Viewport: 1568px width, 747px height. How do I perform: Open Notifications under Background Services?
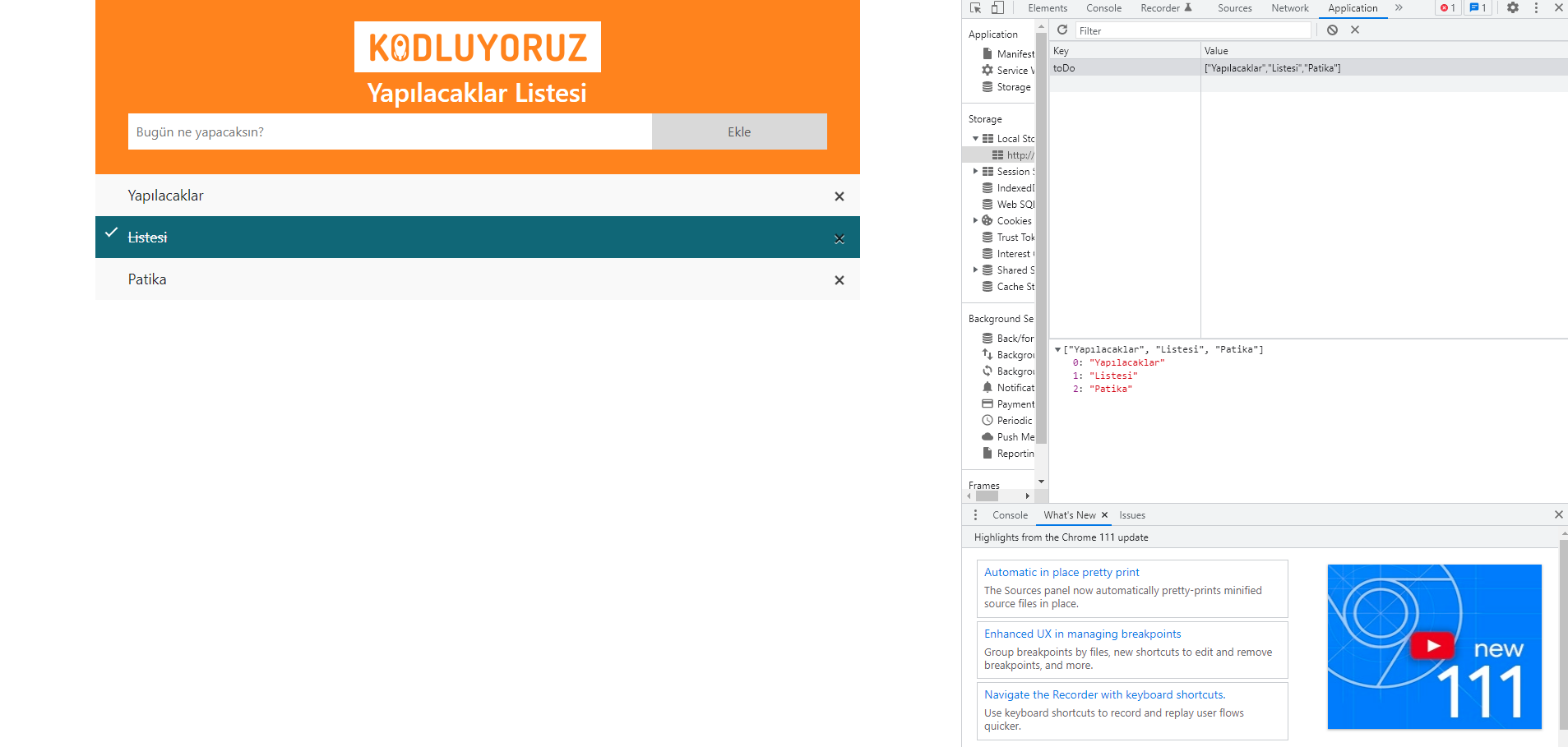(1015, 387)
